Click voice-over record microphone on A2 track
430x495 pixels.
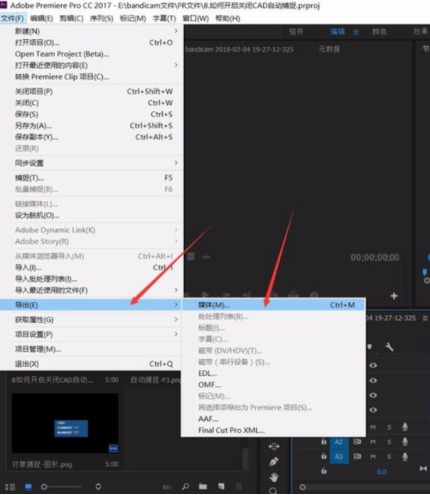(x=405, y=442)
